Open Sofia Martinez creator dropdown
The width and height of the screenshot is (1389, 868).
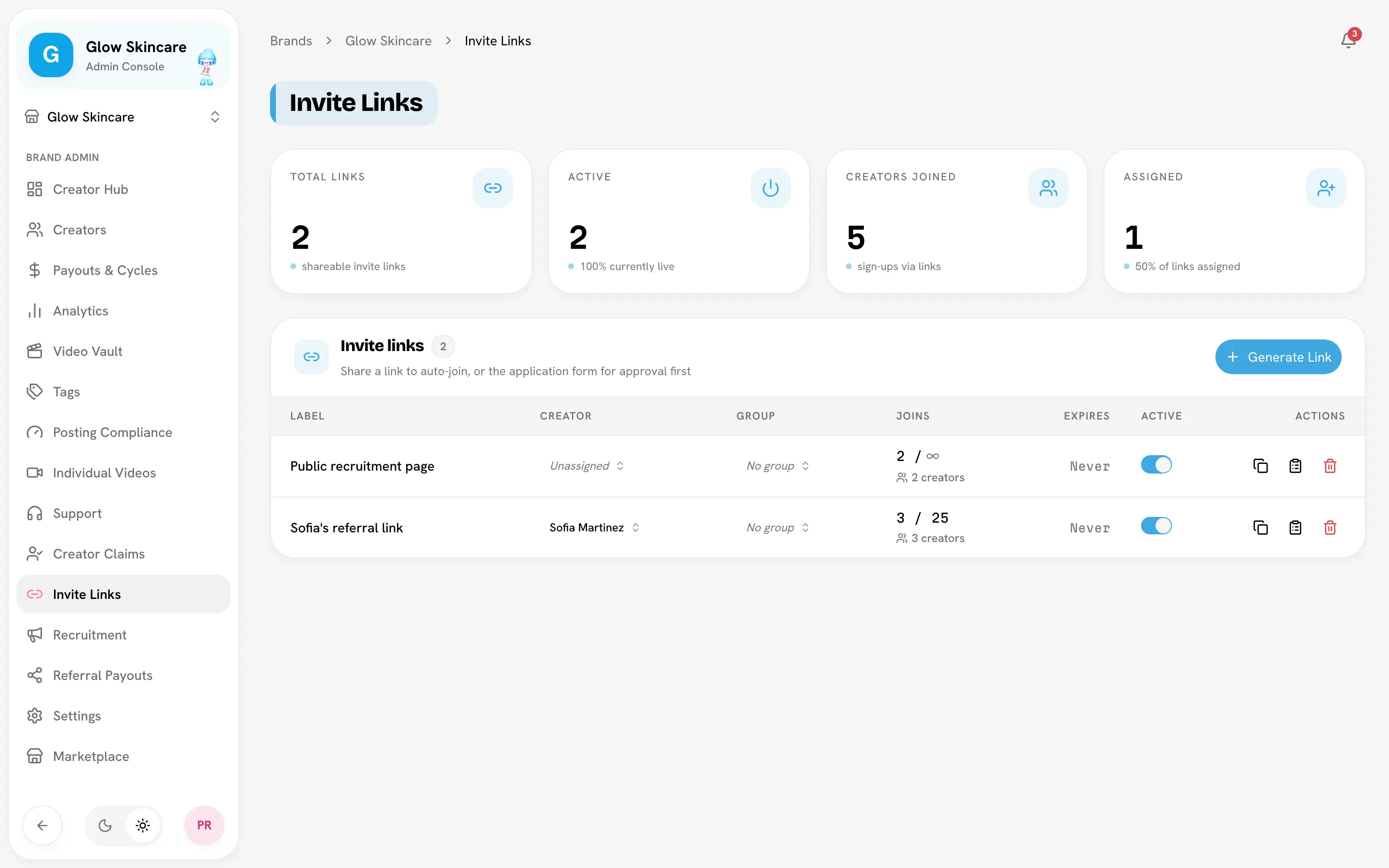pos(594,527)
